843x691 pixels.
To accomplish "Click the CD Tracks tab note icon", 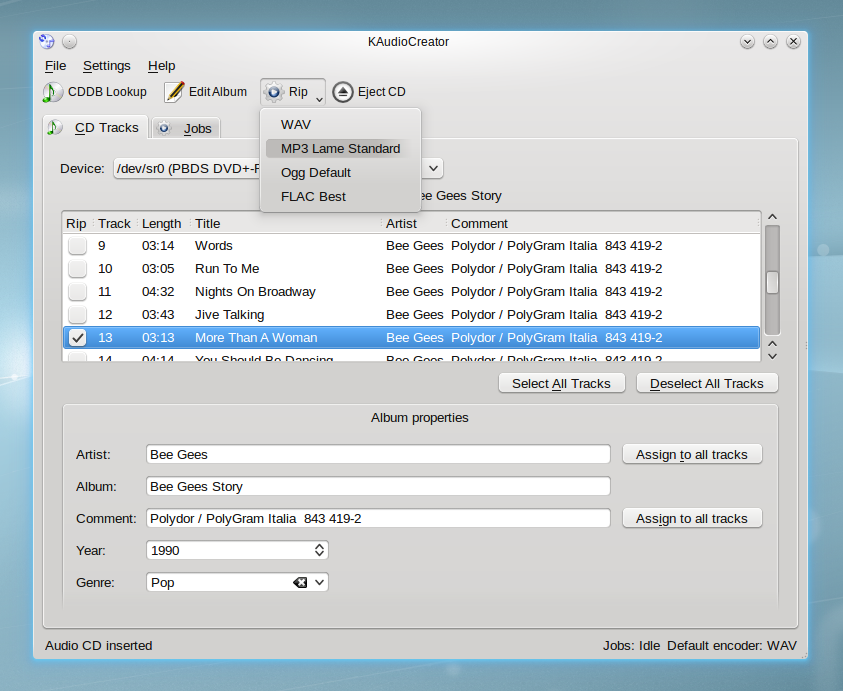I will click(55, 127).
